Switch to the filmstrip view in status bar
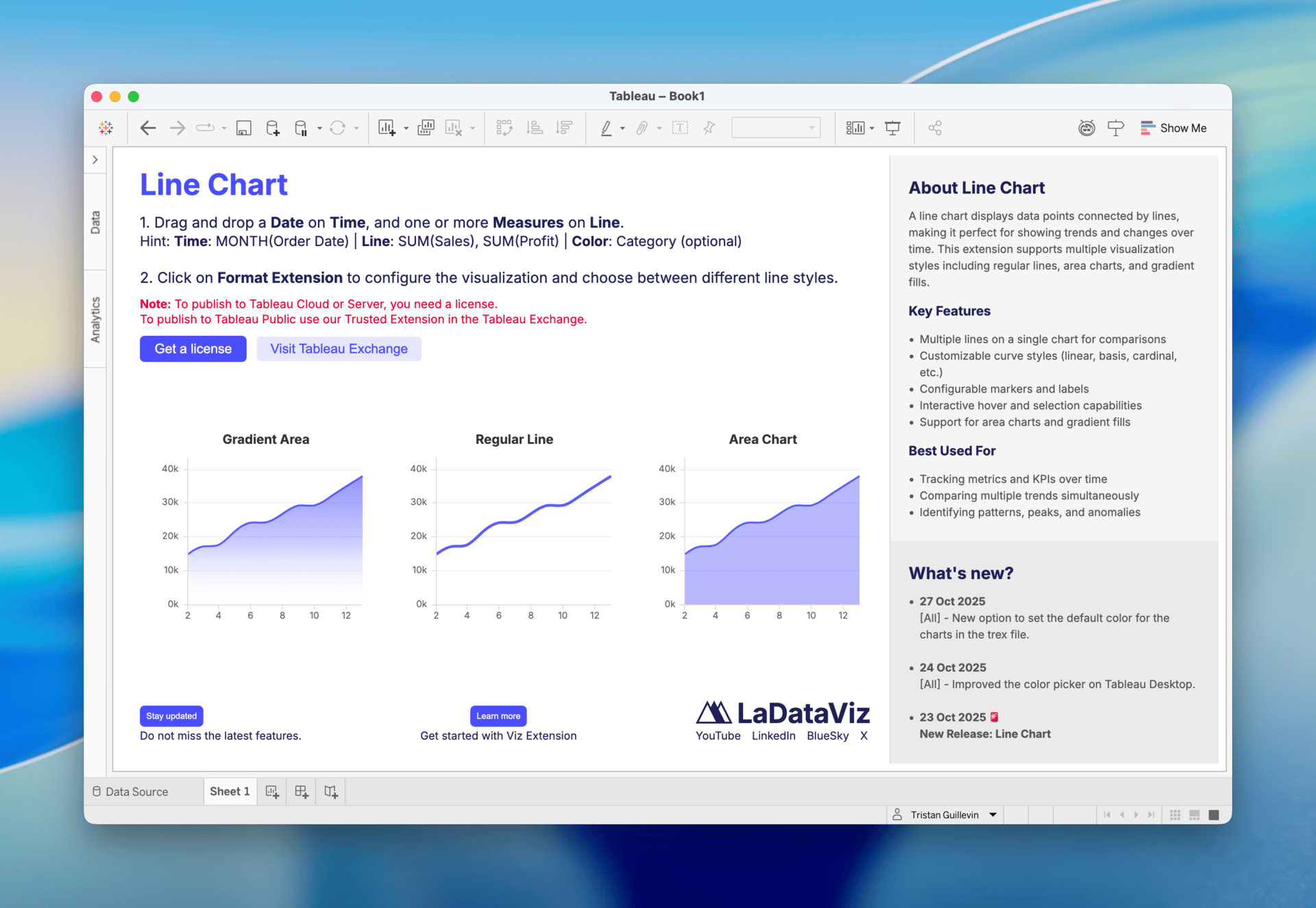 [1195, 815]
